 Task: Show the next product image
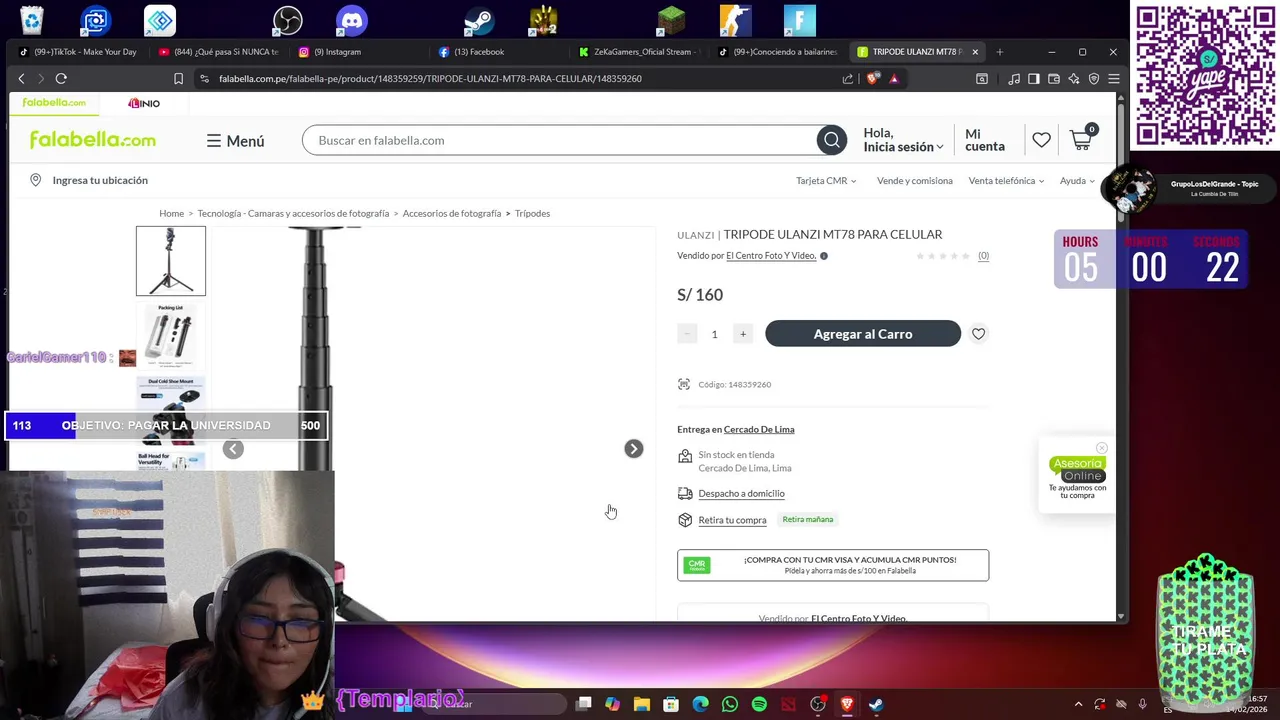pos(633,449)
